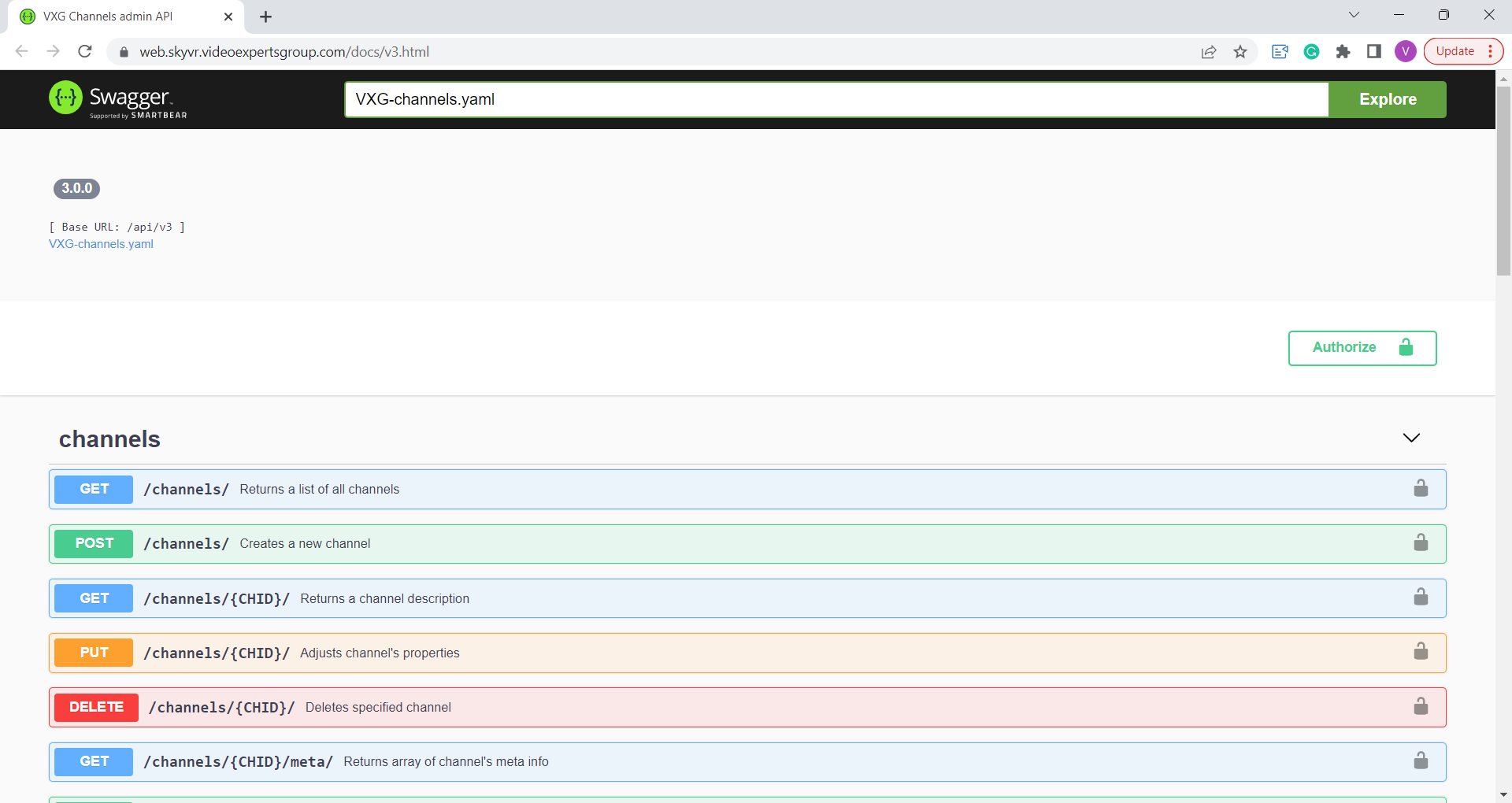Image resolution: width=1512 pixels, height=803 pixels.
Task: Open the VXG-channels.yaml link
Action: point(101,244)
